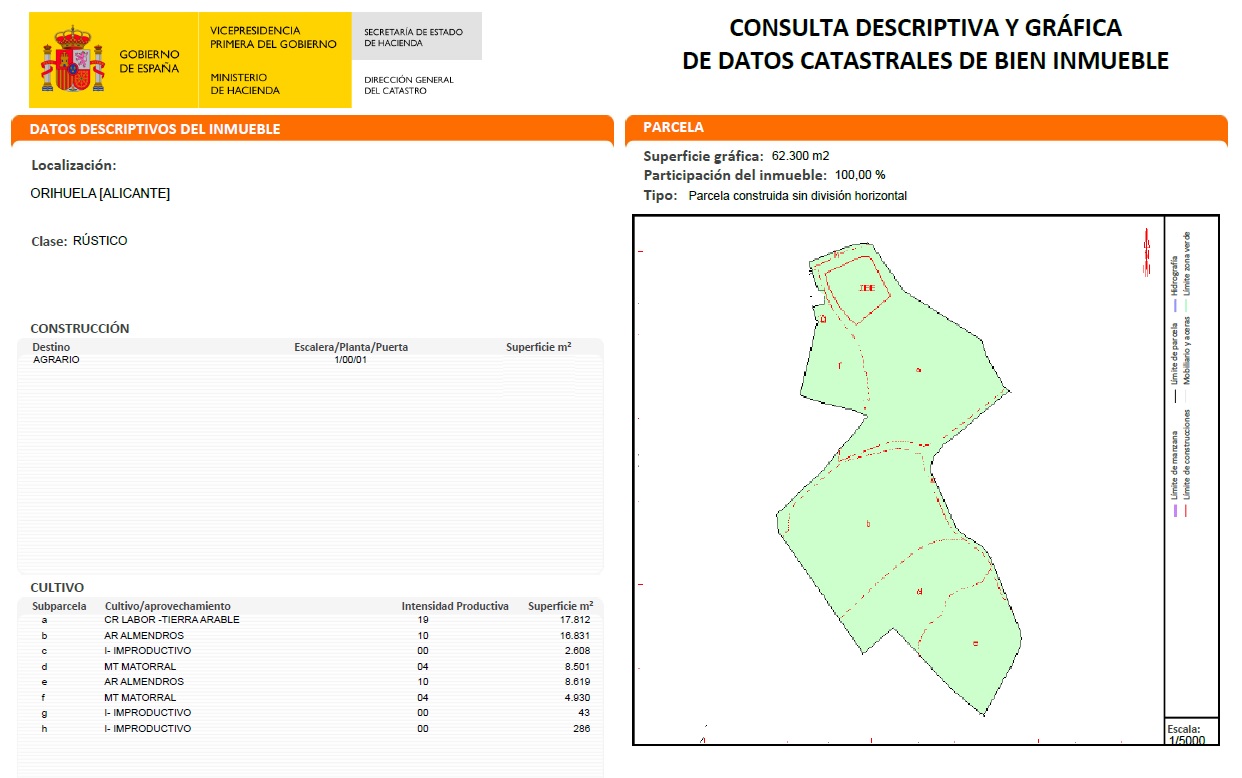This screenshot has width=1242, height=778.
Task: Select the 'DATOS DESCRIPTIVOS DEL INMUEBLE' header
Action: 155,129
